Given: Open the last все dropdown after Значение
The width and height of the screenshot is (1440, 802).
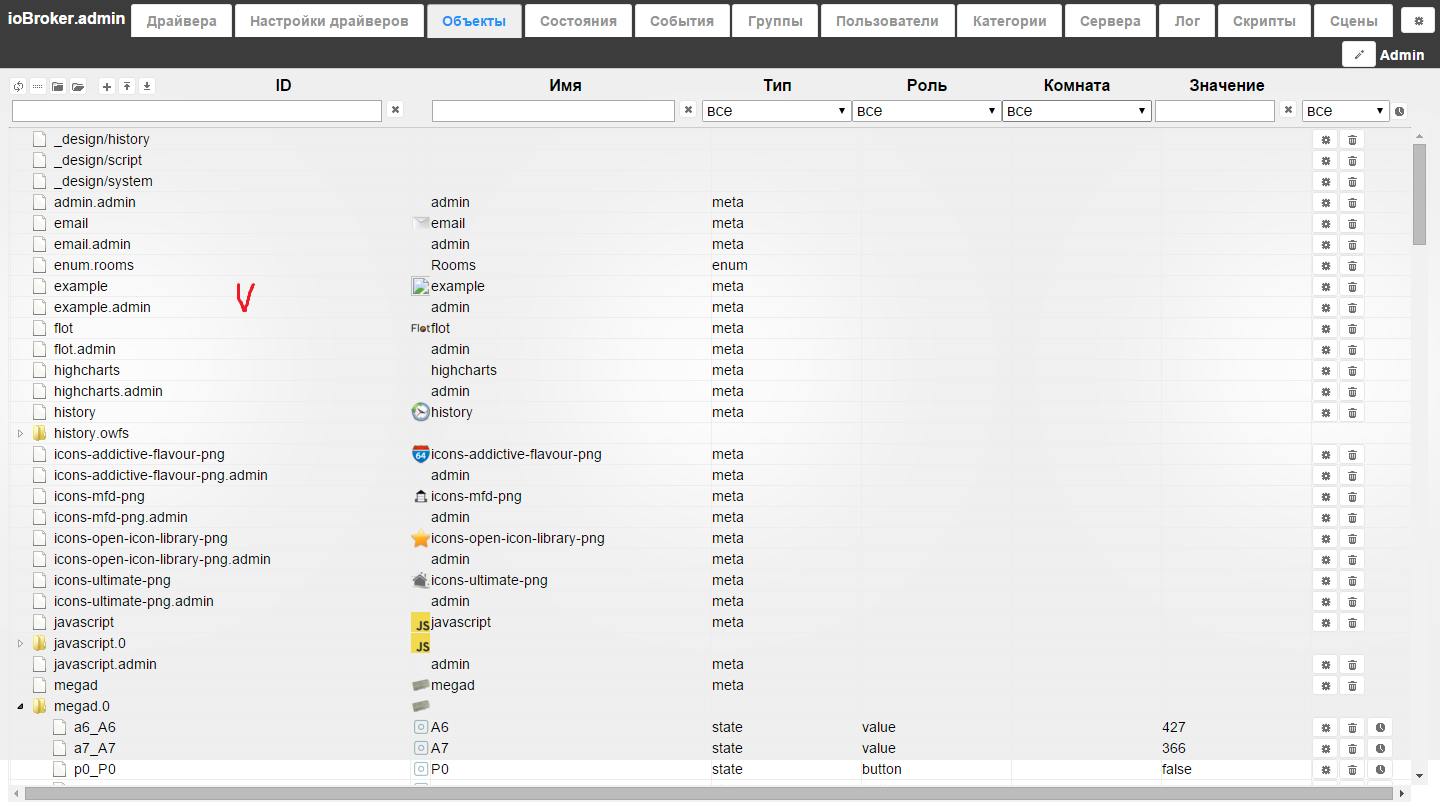Looking at the screenshot, I should pyautogui.click(x=1346, y=111).
